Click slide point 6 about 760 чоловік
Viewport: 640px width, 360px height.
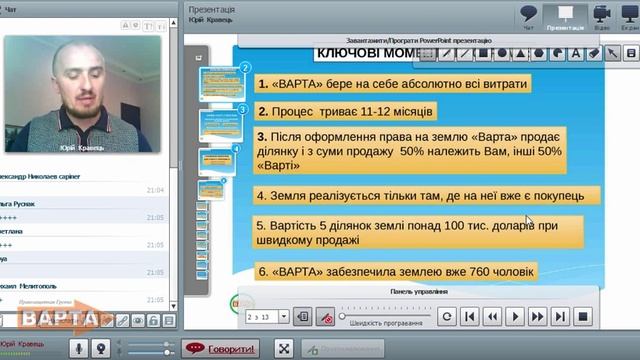[396, 271]
